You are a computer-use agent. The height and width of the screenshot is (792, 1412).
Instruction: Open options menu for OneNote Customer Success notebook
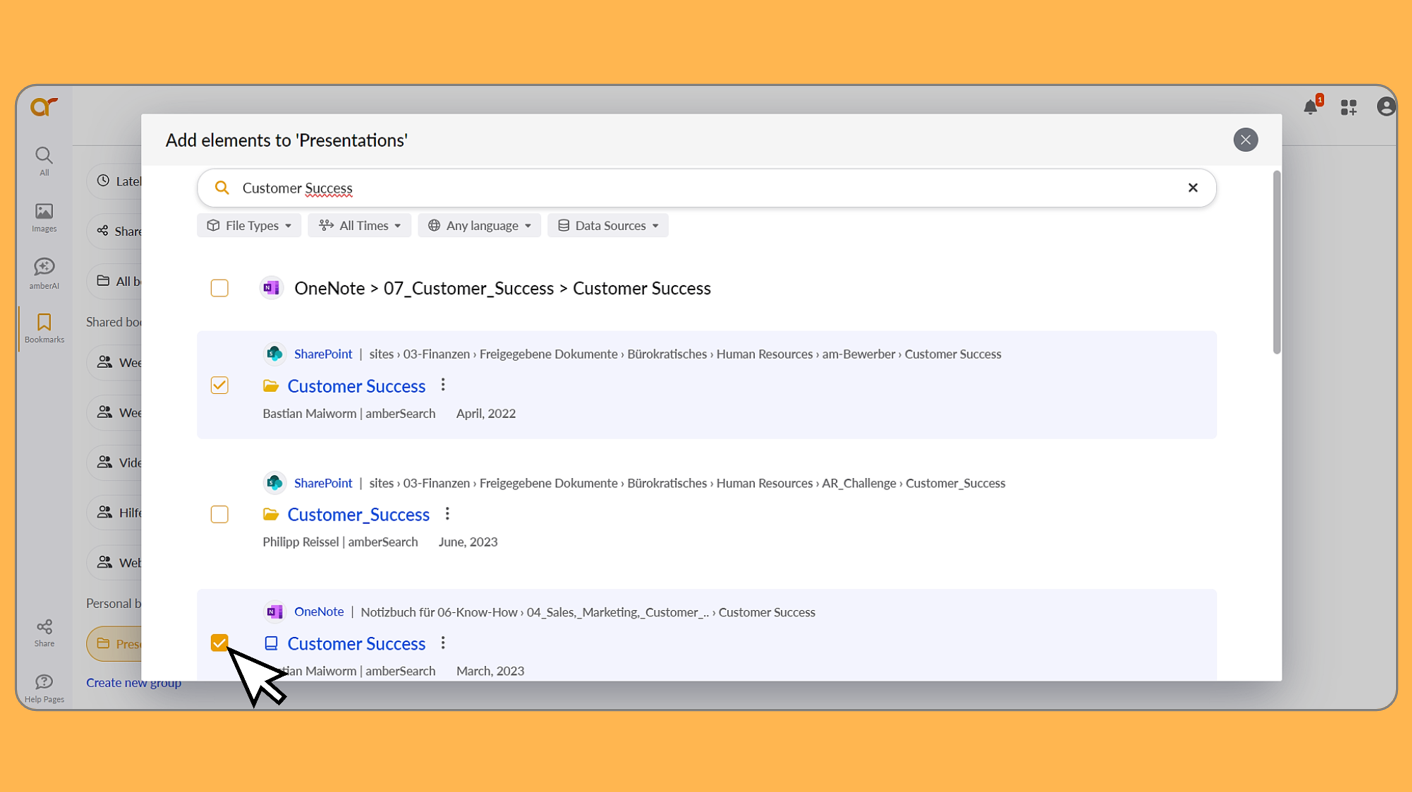point(443,643)
